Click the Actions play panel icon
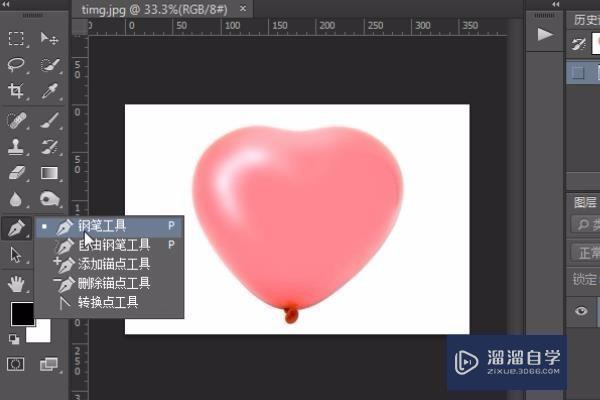This screenshot has height=400, width=600. [545, 34]
